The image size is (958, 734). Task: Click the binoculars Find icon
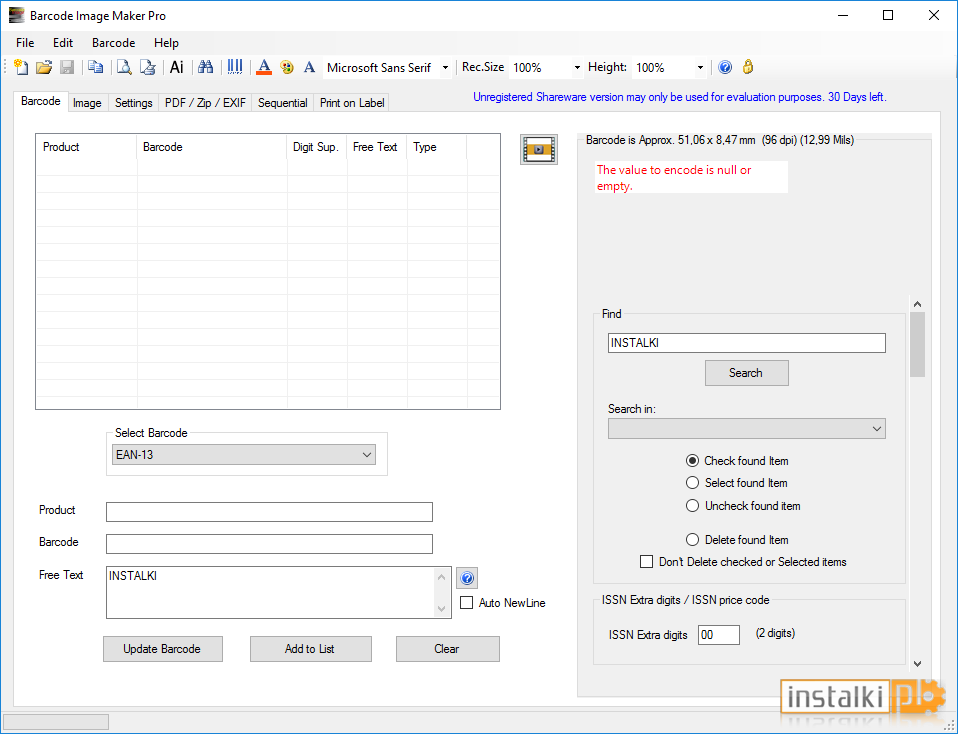click(206, 67)
